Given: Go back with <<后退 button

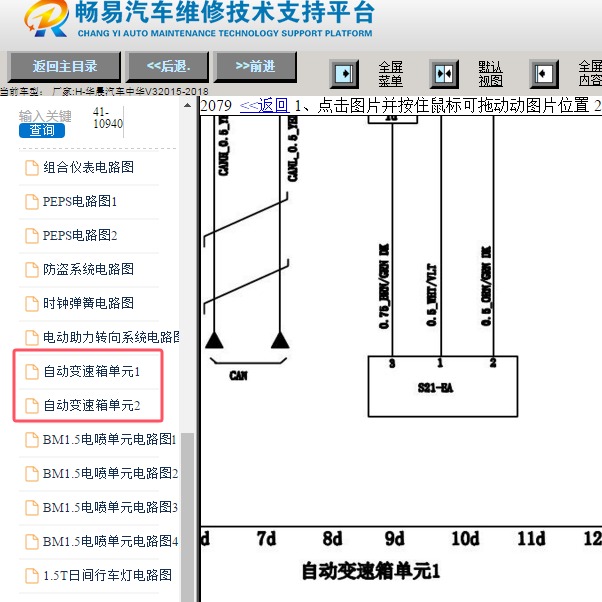Looking at the screenshot, I should pos(168,67).
